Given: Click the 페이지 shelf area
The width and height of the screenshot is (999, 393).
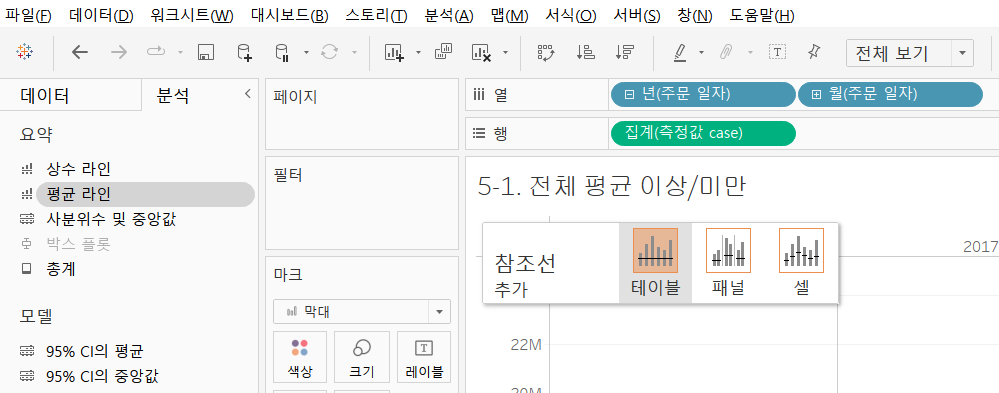Looking at the screenshot, I should (362, 114).
